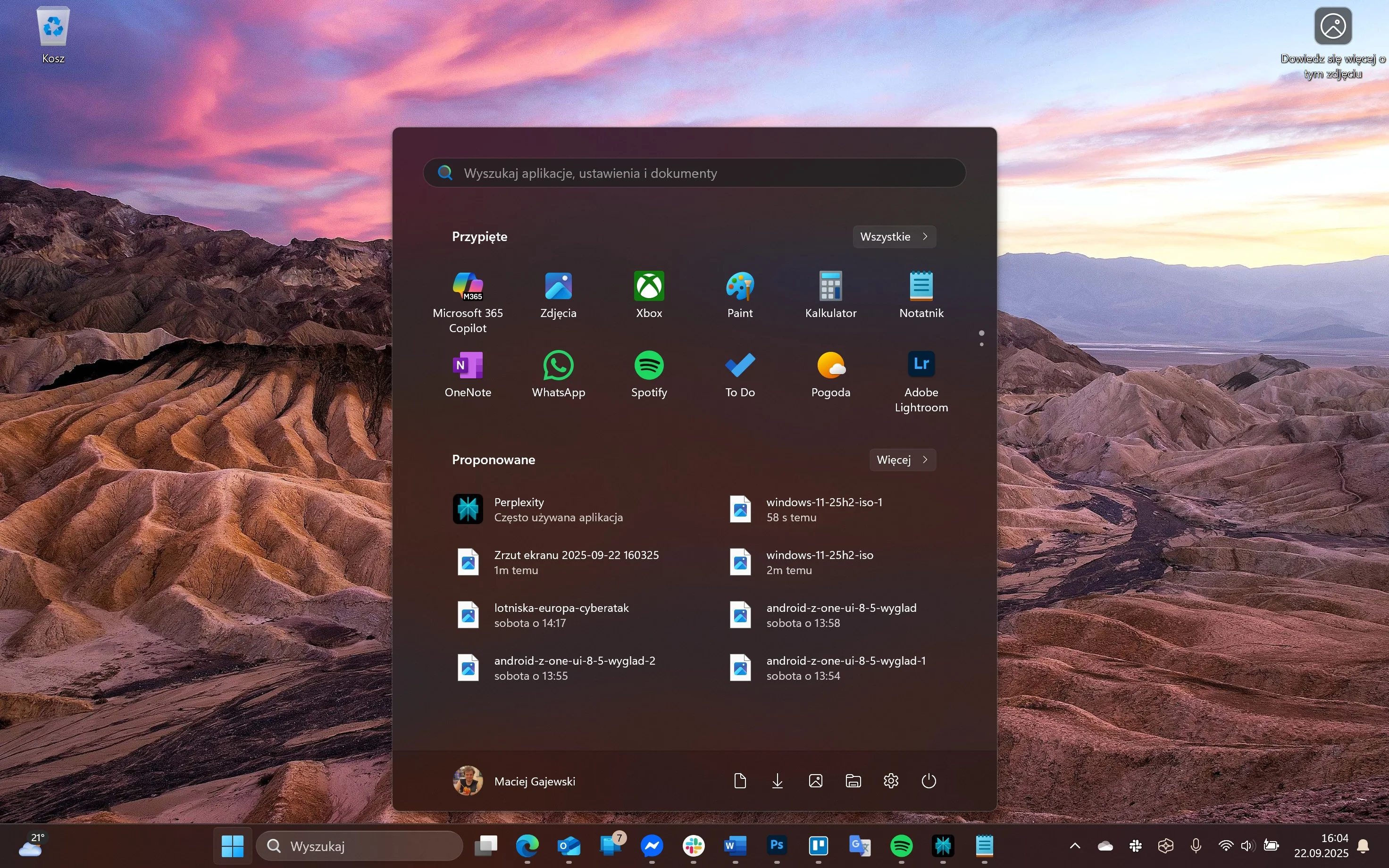The height and width of the screenshot is (868, 1389).
Task: Show more suggestions with Więcej button
Action: 902,460
